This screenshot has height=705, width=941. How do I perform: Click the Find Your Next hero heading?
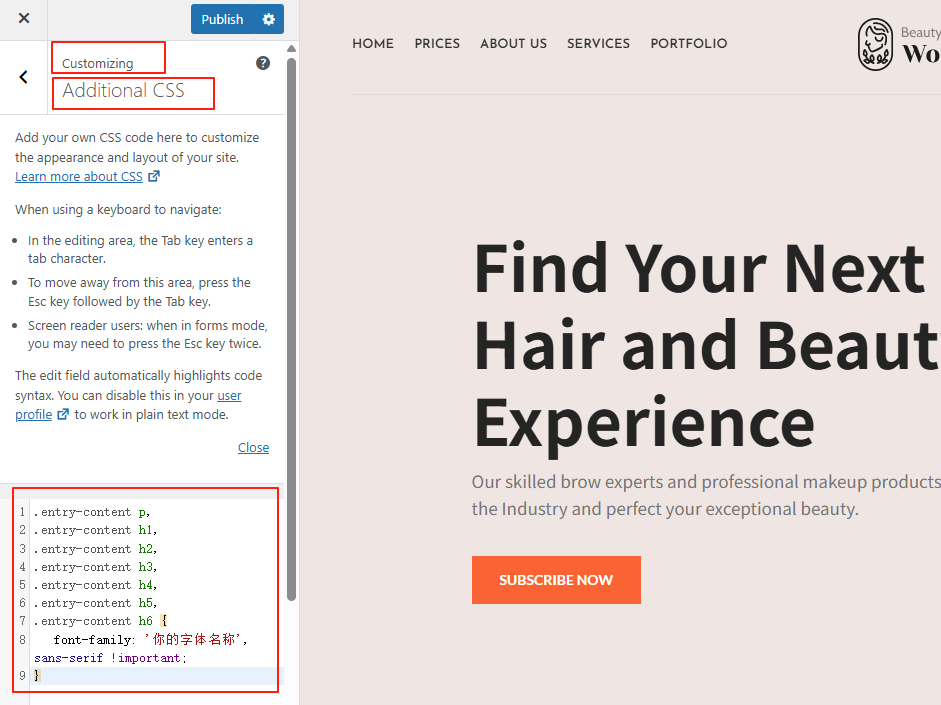click(x=700, y=268)
